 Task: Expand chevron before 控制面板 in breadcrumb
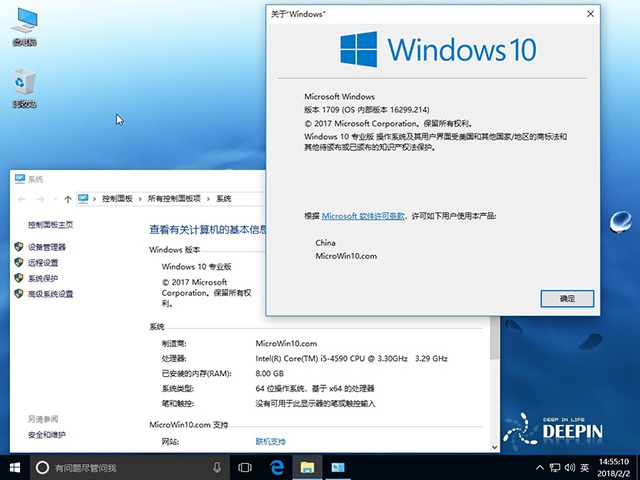[x=94, y=199]
